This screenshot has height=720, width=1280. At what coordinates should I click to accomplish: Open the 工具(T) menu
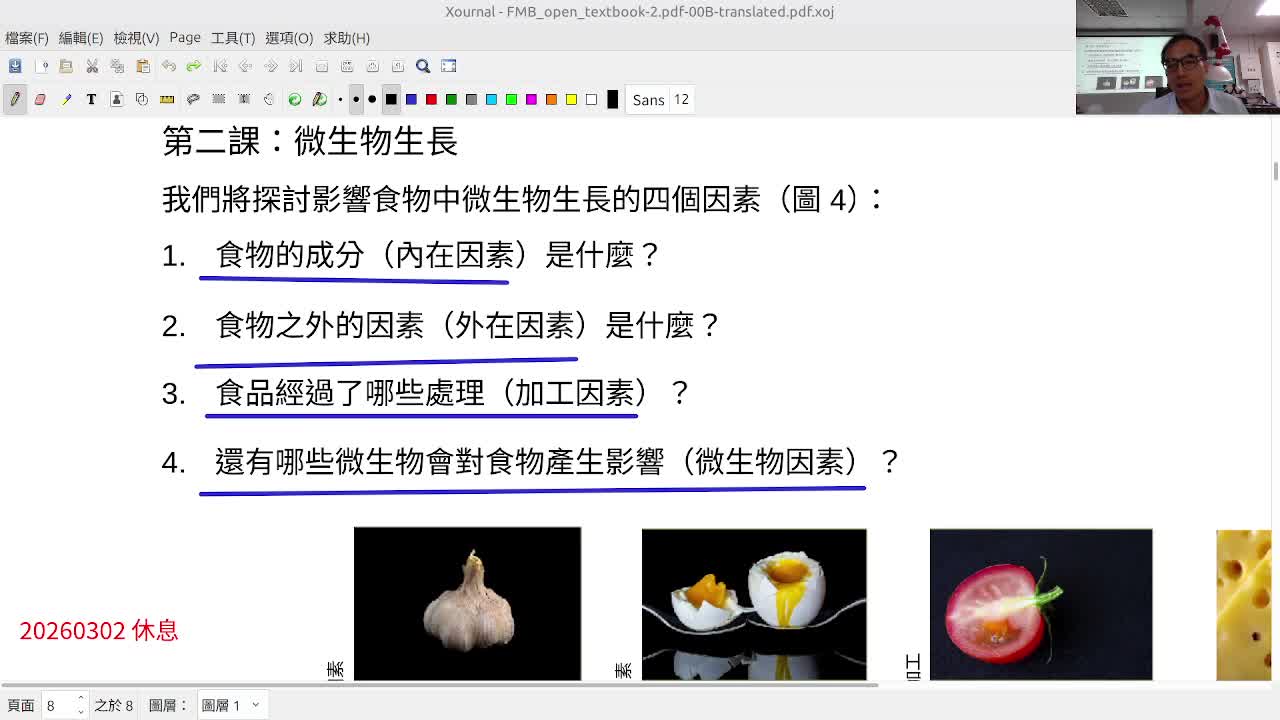[233, 38]
